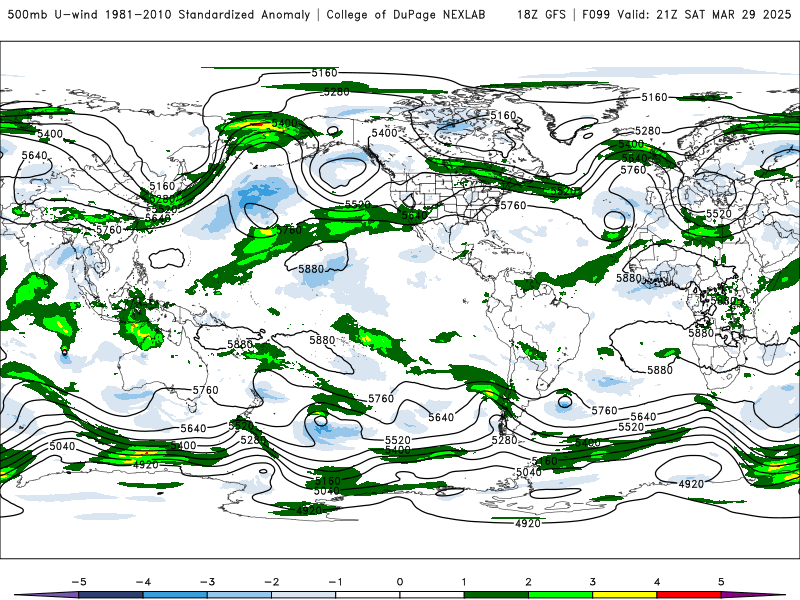This screenshot has height=600, width=800.
Task: Click the 'F099 Valid: 21Z SAT MAR 29 2025' text
Action: [687, 14]
